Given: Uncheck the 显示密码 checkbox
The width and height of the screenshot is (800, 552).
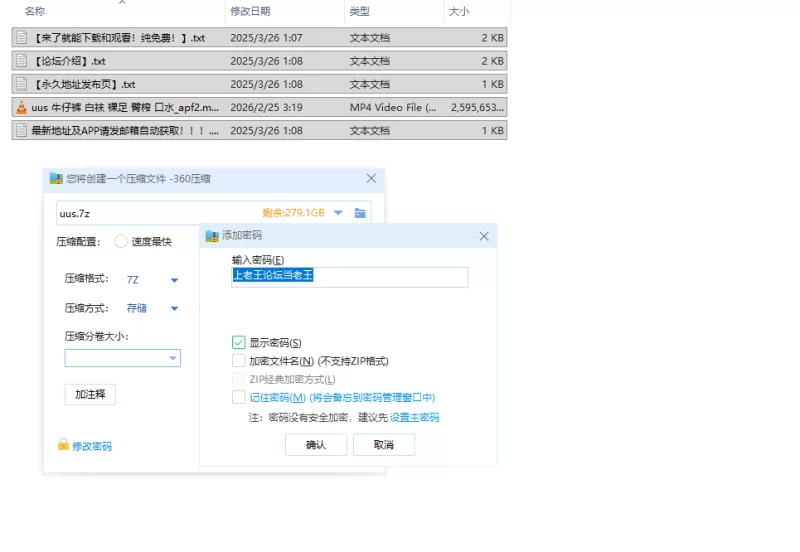Looking at the screenshot, I should point(238,343).
